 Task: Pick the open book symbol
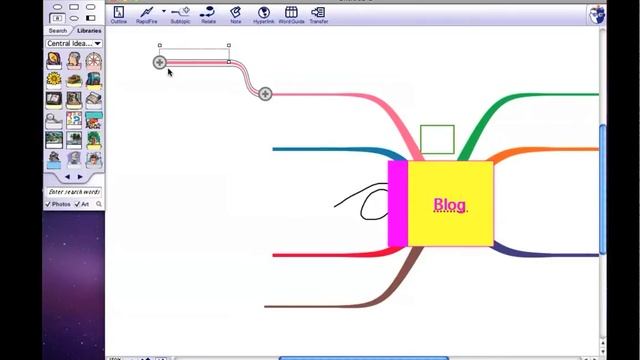tap(54, 100)
